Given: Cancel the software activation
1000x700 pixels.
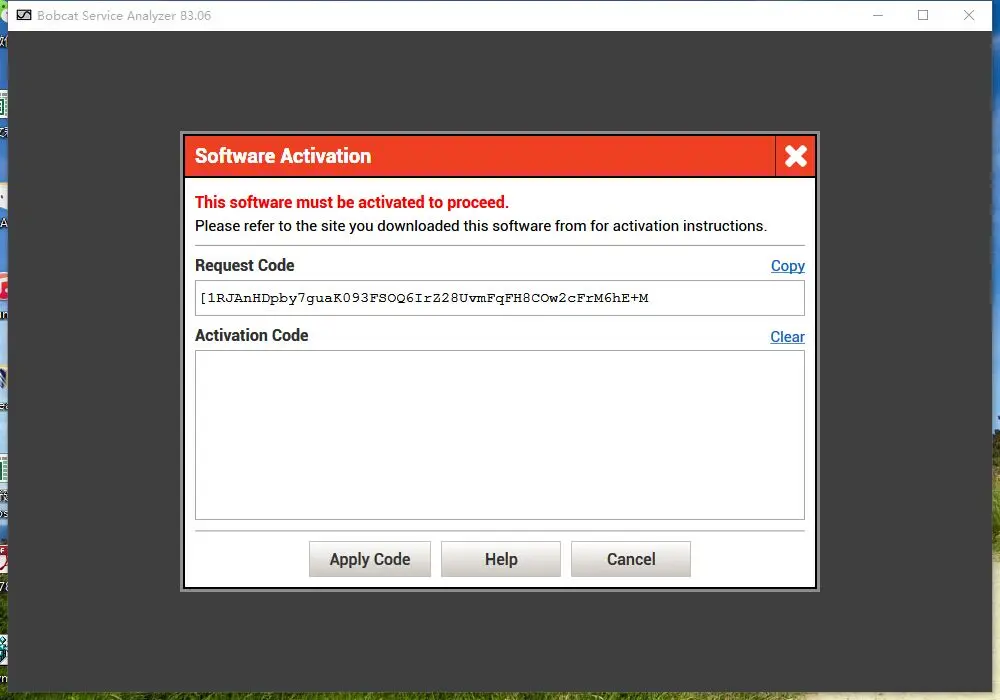Looking at the screenshot, I should coord(631,559).
